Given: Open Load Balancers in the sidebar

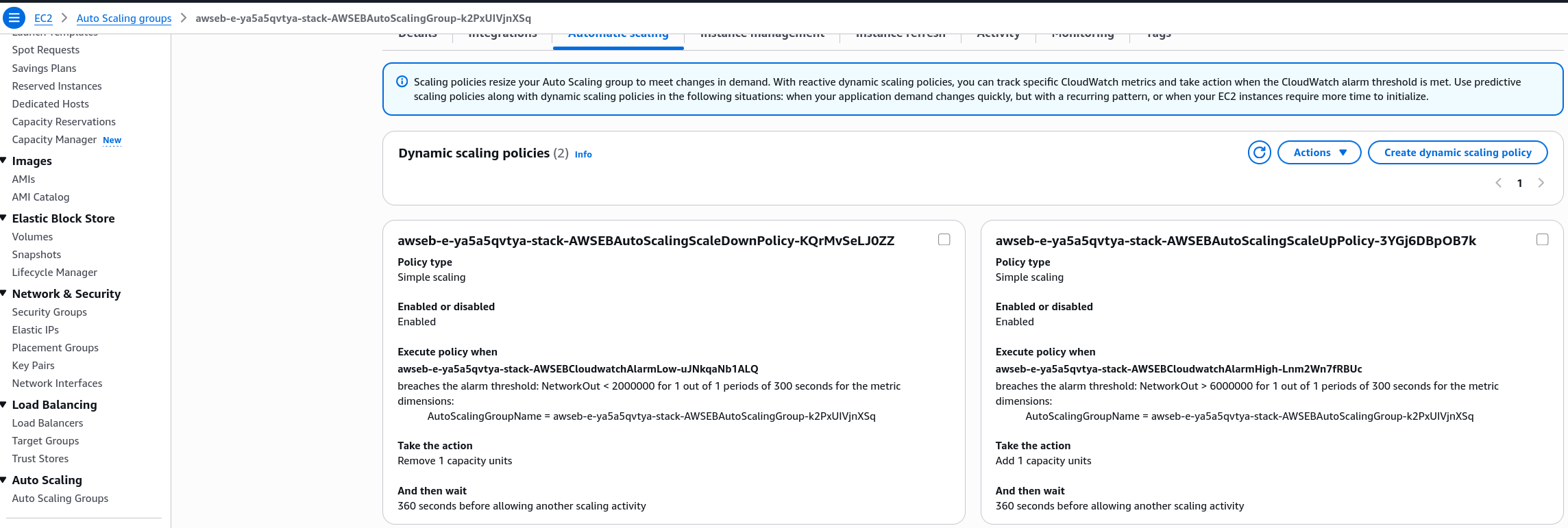Looking at the screenshot, I should point(47,423).
